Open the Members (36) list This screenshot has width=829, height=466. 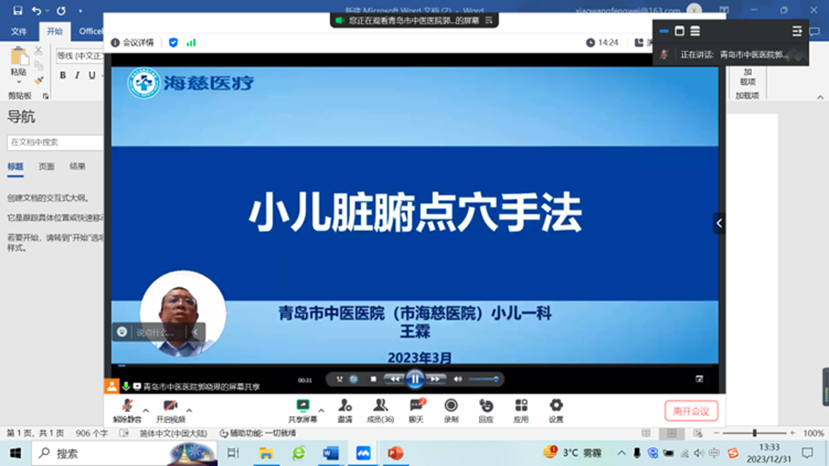(380, 411)
